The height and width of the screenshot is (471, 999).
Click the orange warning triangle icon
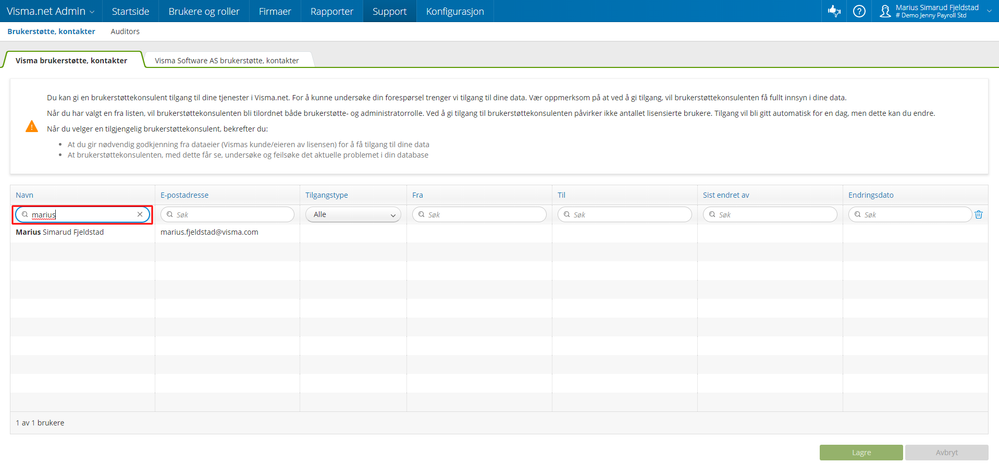(32, 126)
